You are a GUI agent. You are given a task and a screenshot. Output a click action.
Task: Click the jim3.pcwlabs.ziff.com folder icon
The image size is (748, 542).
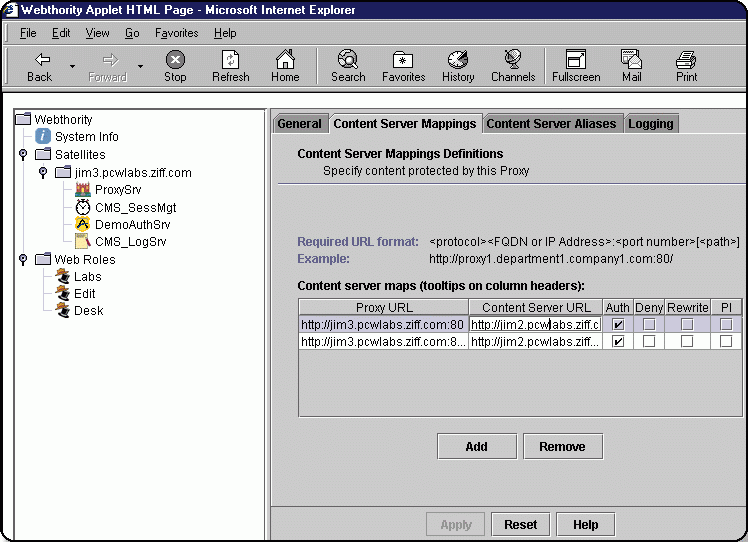point(63,172)
